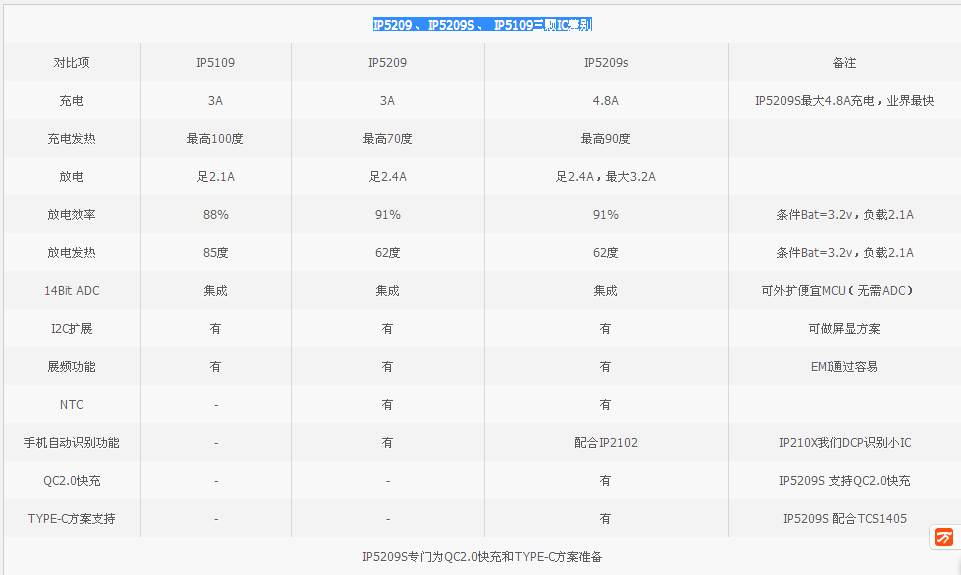Screen dimensions: 961x575
Task: Click the 对比项 header cell
Action: pyautogui.click(x=71, y=63)
